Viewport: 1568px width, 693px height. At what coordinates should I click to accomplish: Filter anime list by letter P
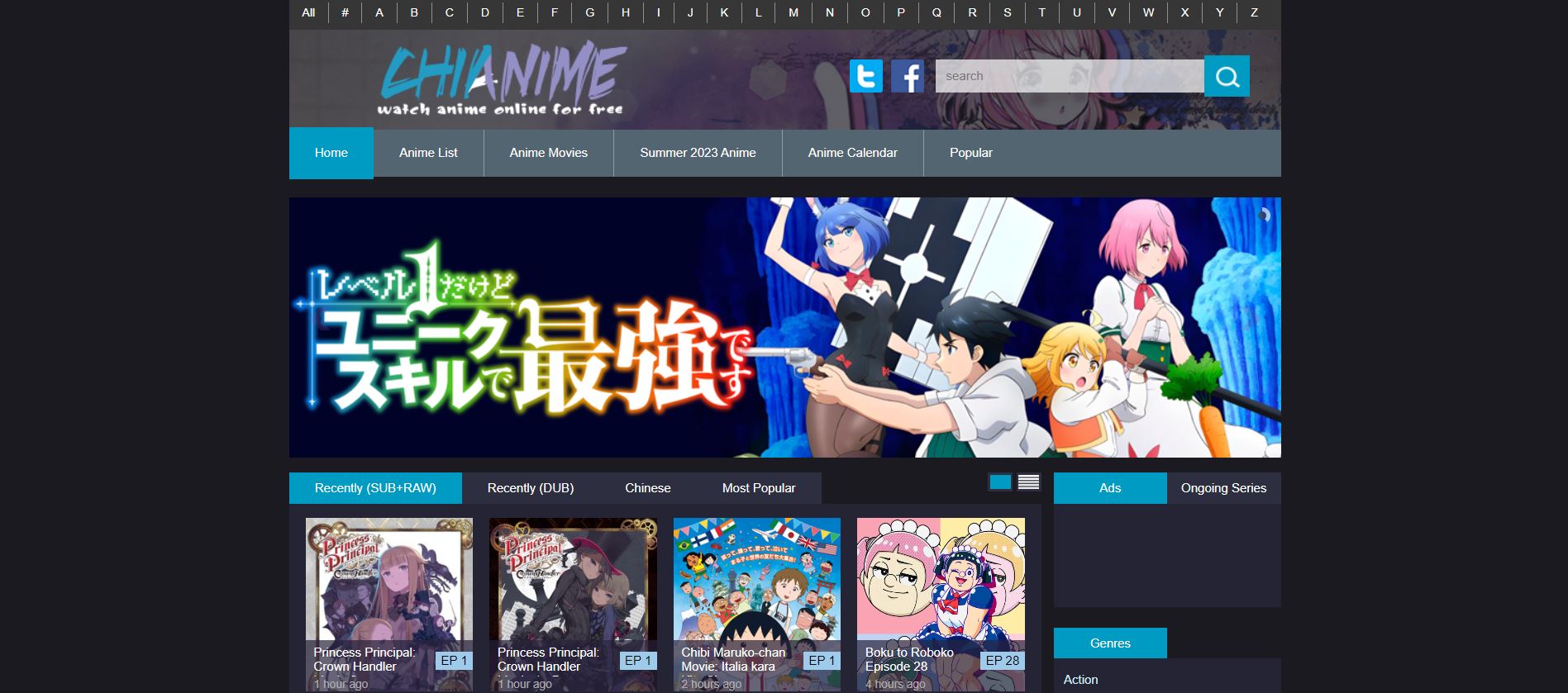click(901, 12)
